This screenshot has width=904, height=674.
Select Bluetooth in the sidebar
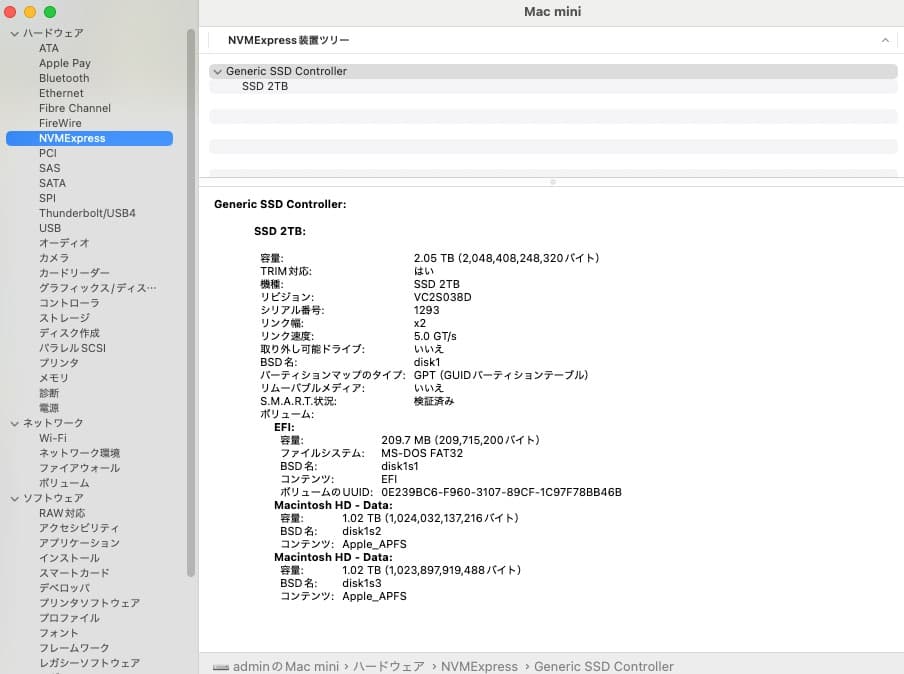pos(64,77)
